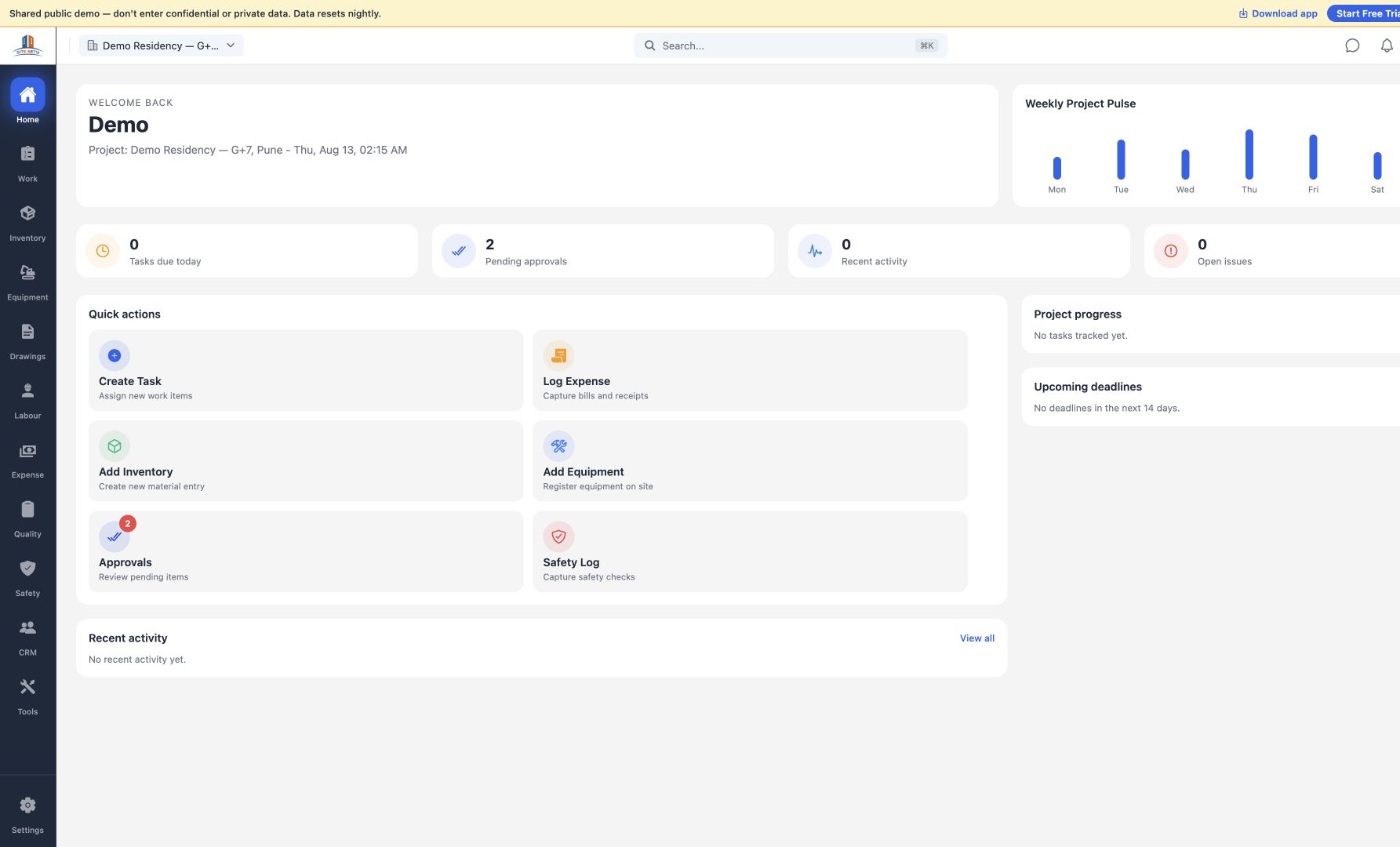Click the Create Task plus icon
1400x847 pixels.
[115, 355]
